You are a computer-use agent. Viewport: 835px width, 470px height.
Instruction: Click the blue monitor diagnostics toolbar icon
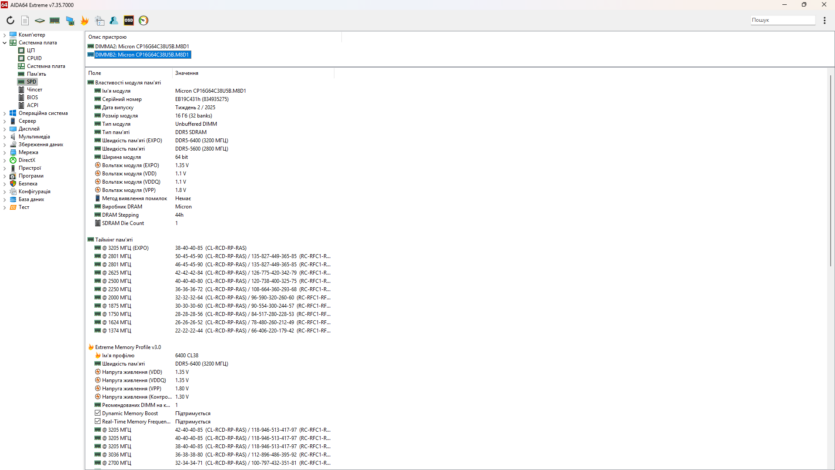click(70, 20)
